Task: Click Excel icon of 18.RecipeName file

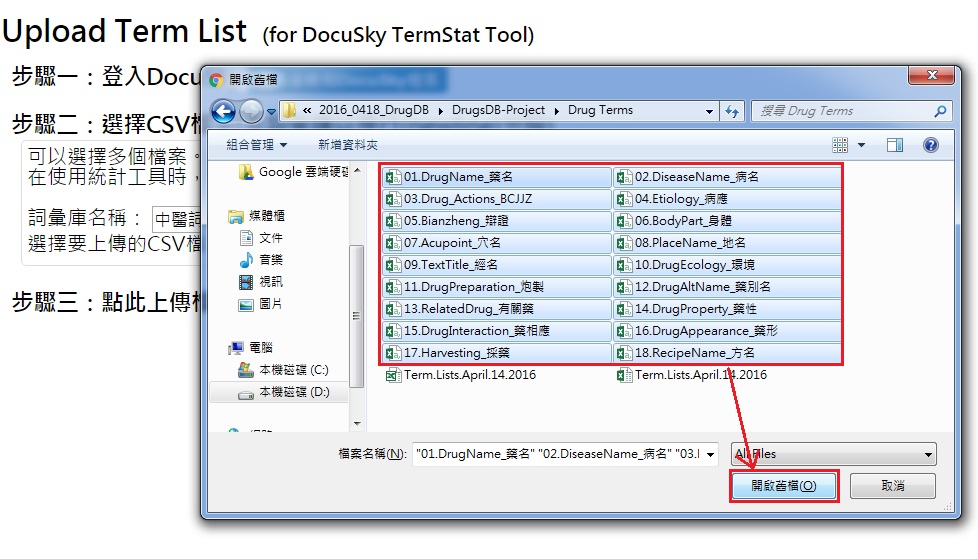Action: [x=624, y=353]
